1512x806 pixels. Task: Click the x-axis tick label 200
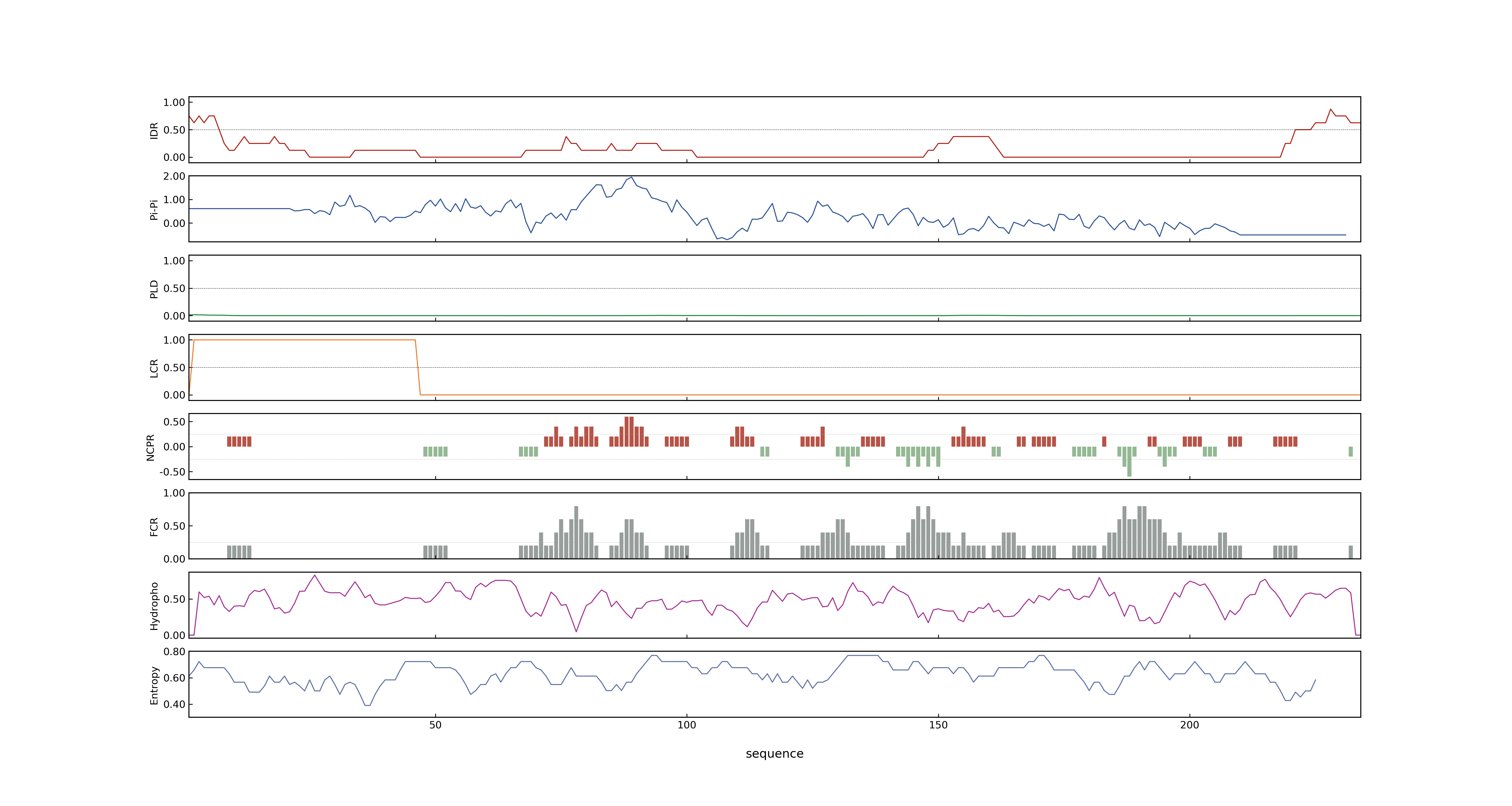[1190, 725]
